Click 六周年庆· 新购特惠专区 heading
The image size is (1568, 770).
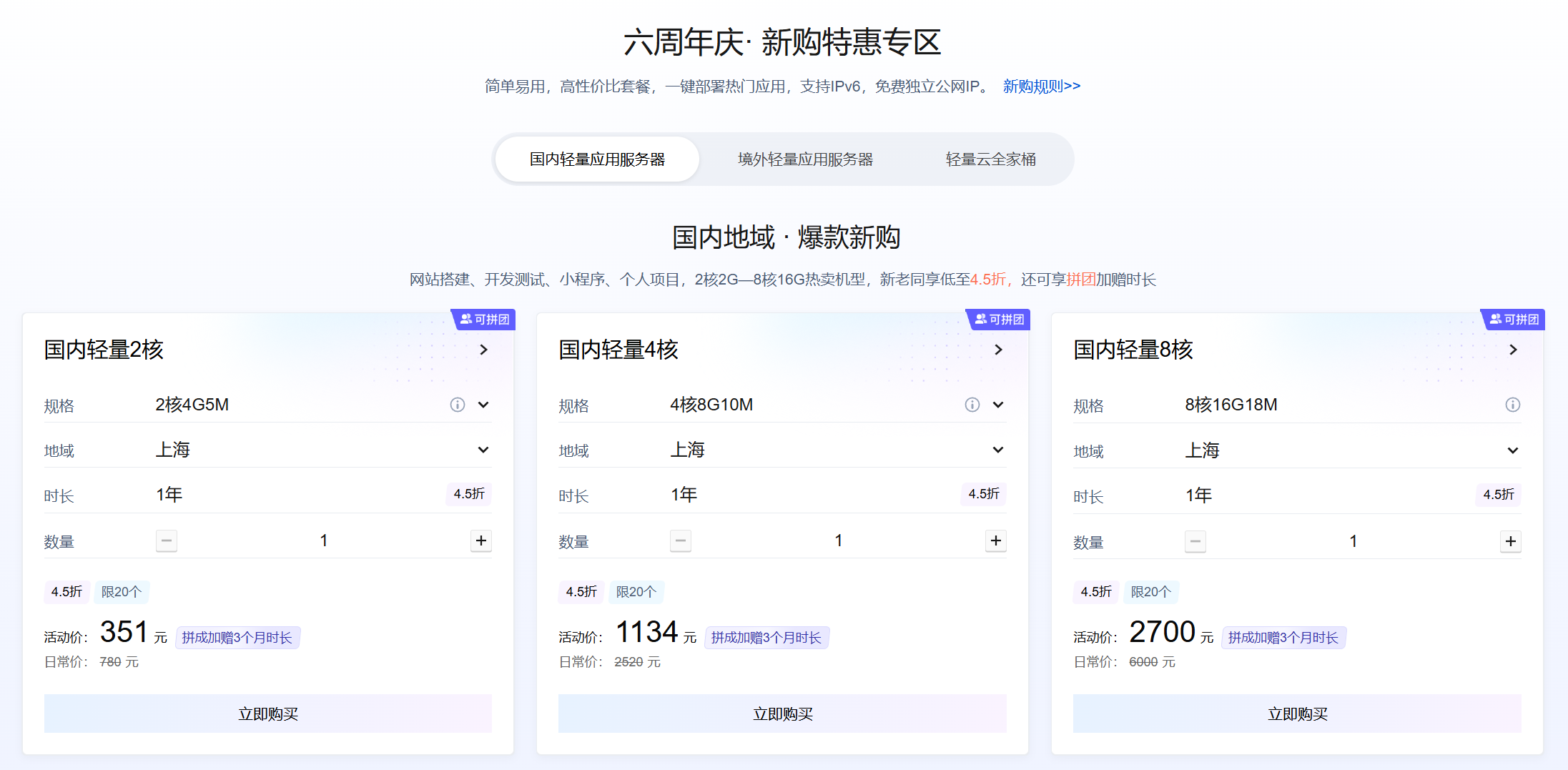tap(782, 42)
